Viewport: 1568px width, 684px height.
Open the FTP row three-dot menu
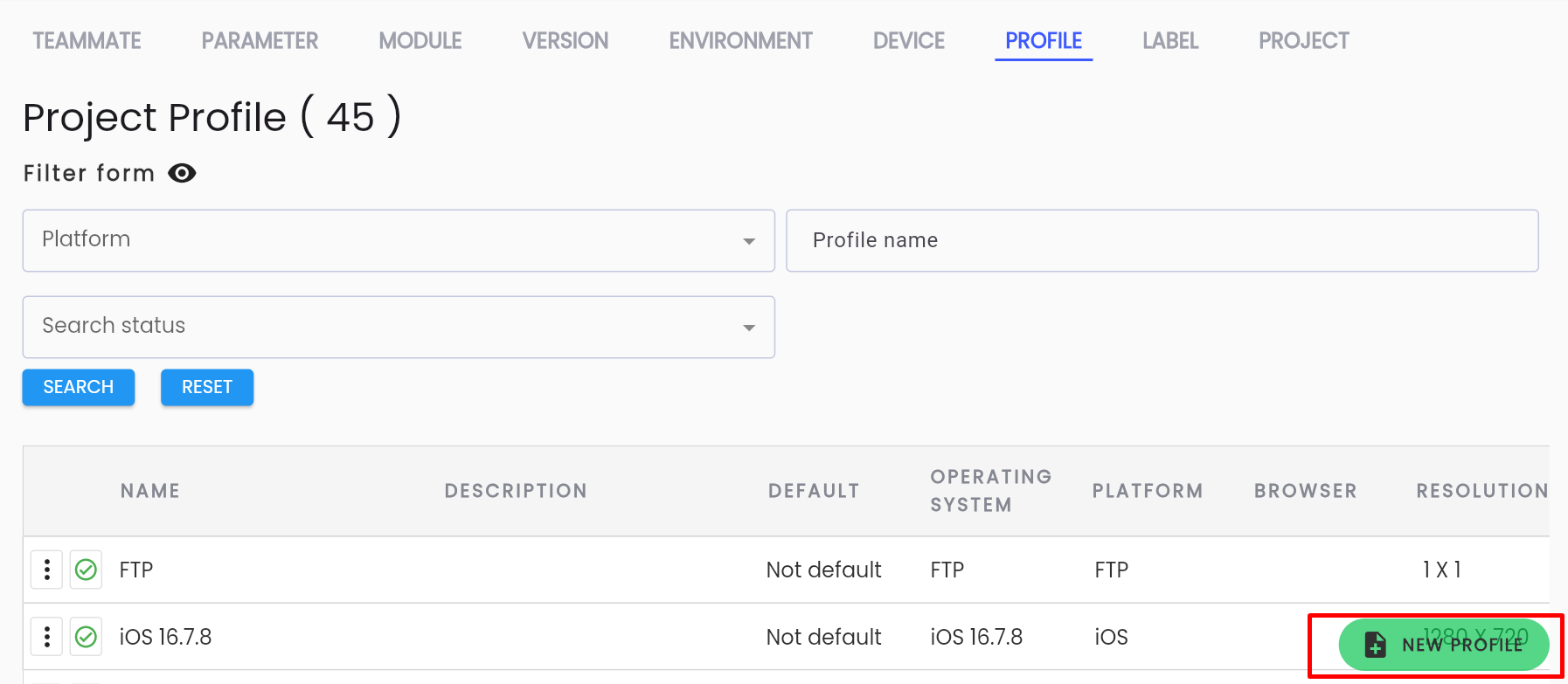click(x=47, y=570)
